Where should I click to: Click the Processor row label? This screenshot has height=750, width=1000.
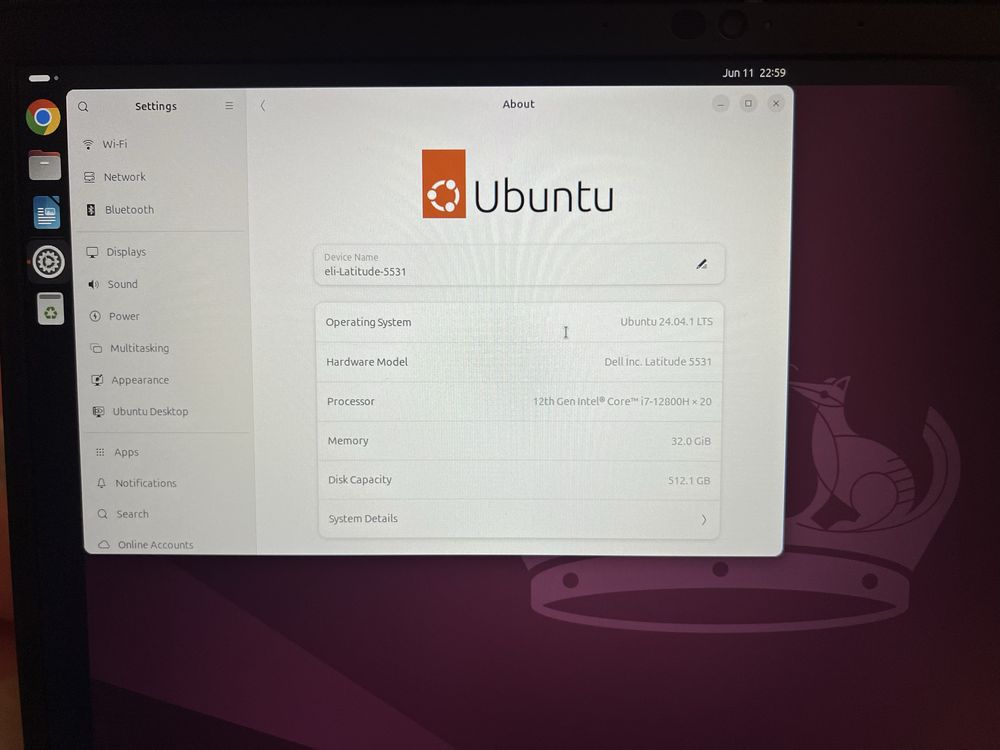(350, 402)
